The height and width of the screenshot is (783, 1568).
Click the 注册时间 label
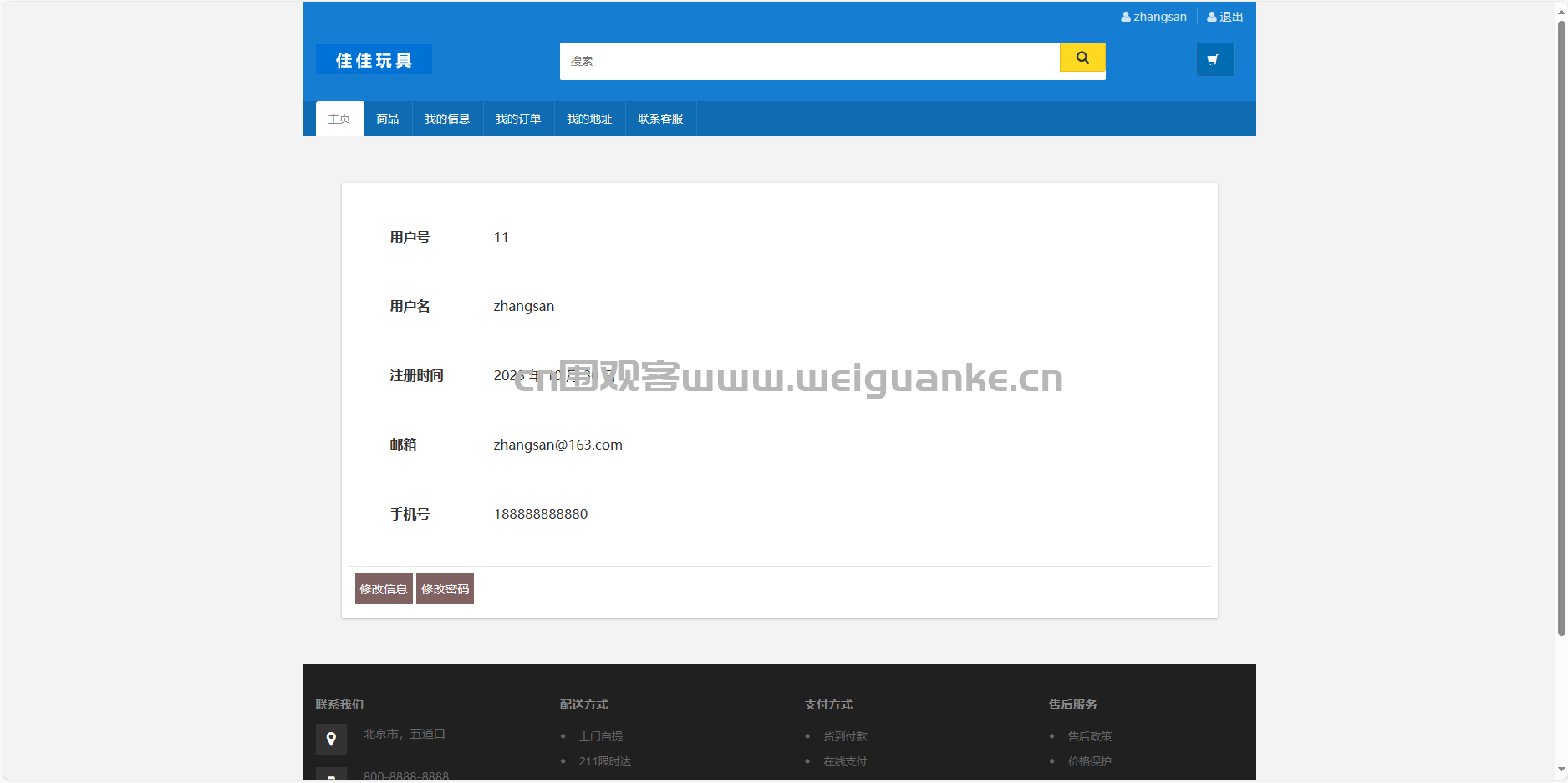[x=416, y=375]
